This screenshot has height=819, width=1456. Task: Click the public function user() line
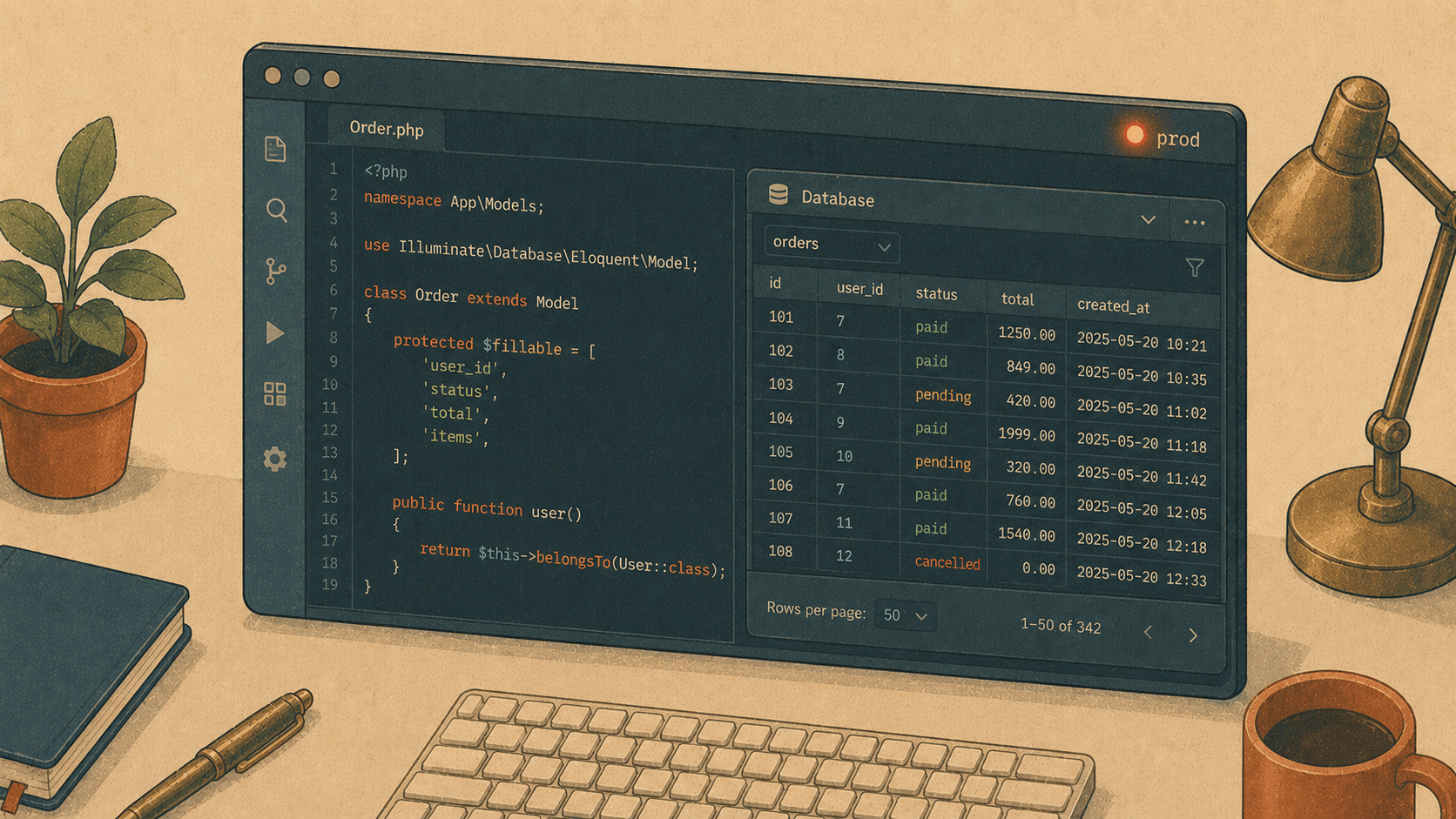[x=487, y=508]
